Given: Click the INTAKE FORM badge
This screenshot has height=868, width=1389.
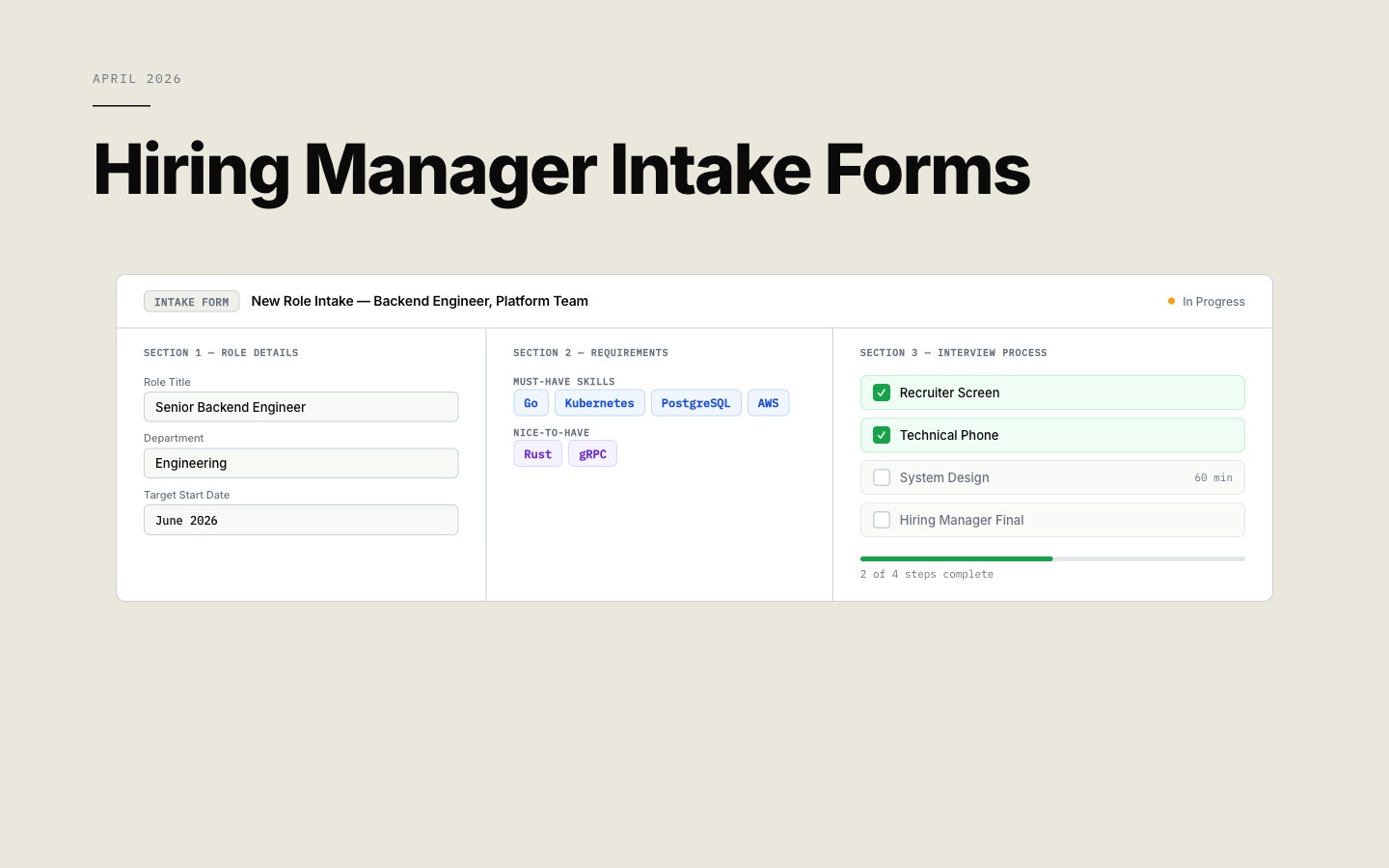Looking at the screenshot, I should (191, 302).
